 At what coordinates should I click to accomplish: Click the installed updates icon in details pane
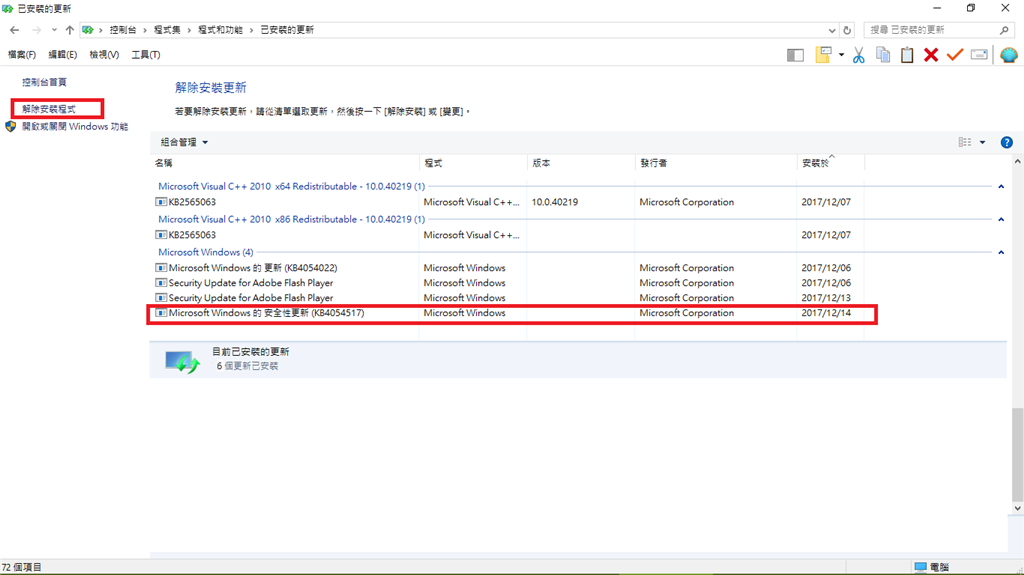182,361
